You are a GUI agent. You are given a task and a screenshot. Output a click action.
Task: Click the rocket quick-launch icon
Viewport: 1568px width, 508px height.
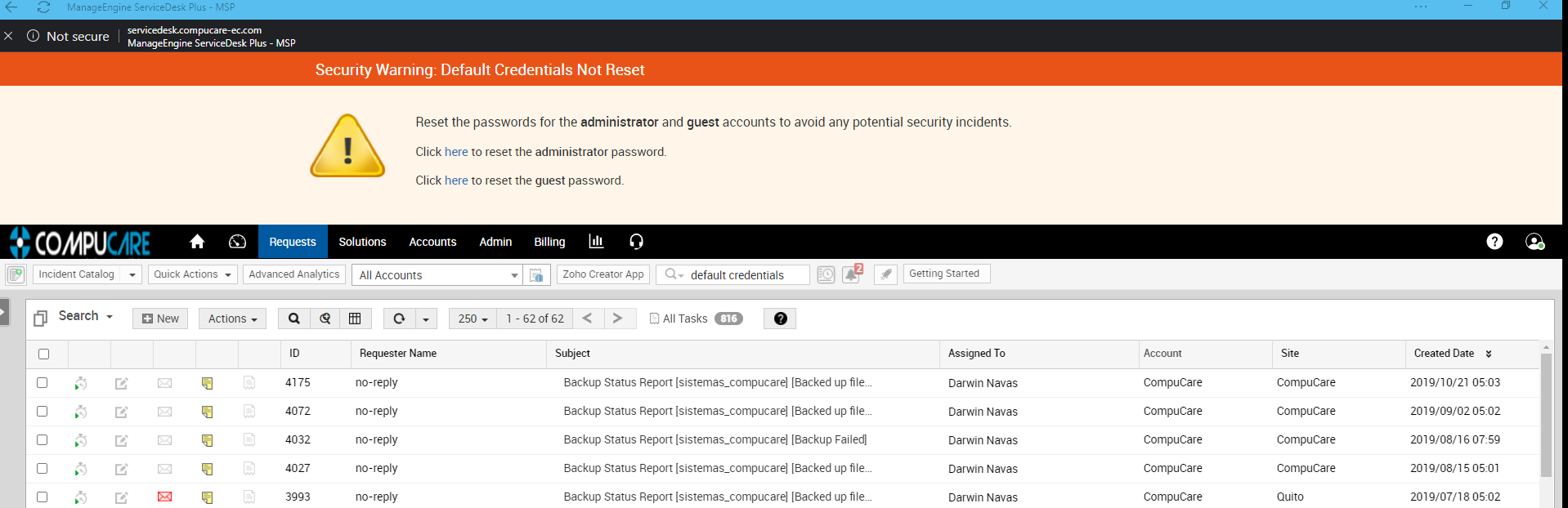click(x=885, y=274)
